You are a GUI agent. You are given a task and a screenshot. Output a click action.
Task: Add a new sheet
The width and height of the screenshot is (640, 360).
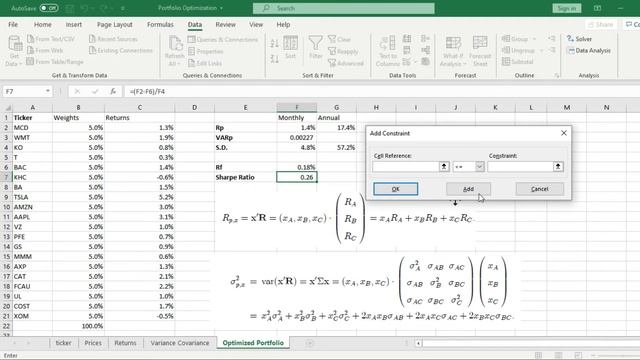click(310, 343)
